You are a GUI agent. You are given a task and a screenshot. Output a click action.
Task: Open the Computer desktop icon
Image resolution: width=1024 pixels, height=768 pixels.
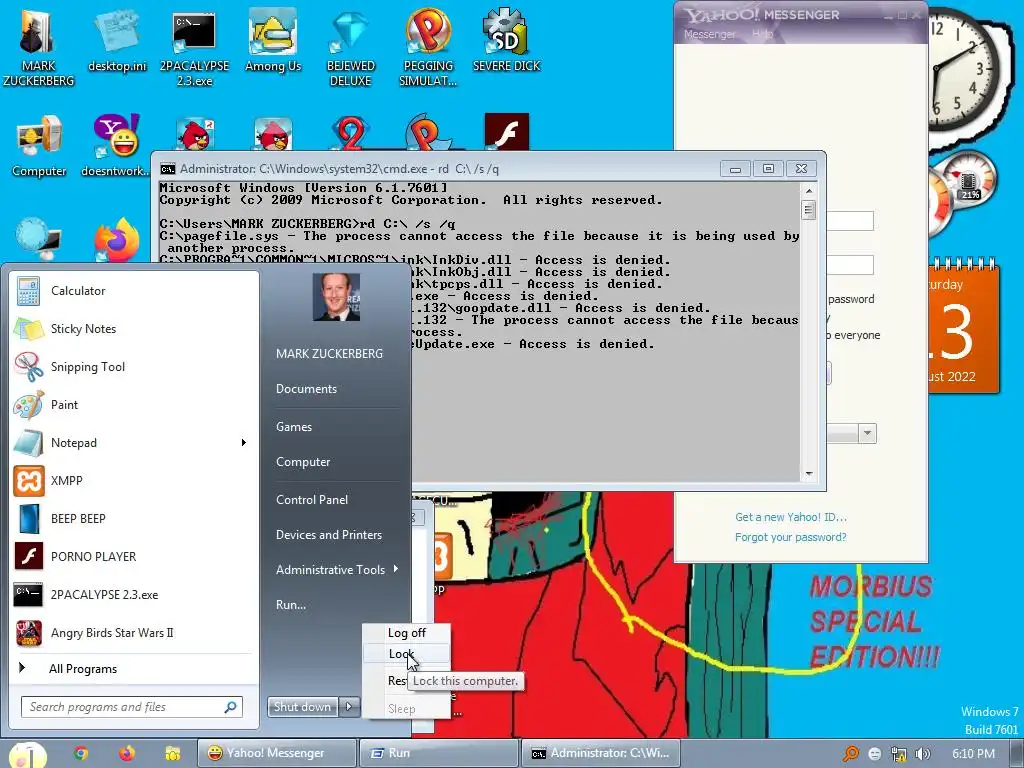pos(39,146)
